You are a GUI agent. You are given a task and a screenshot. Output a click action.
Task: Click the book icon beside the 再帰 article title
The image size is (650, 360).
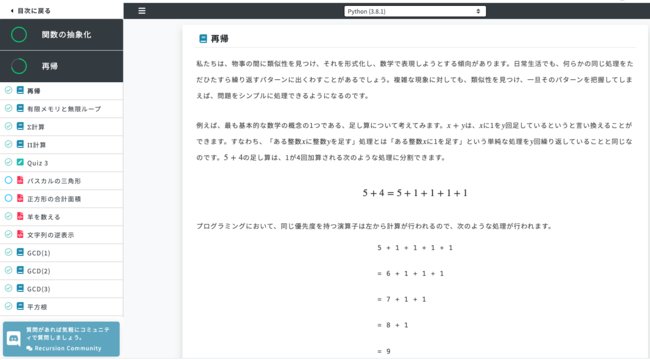coord(203,39)
